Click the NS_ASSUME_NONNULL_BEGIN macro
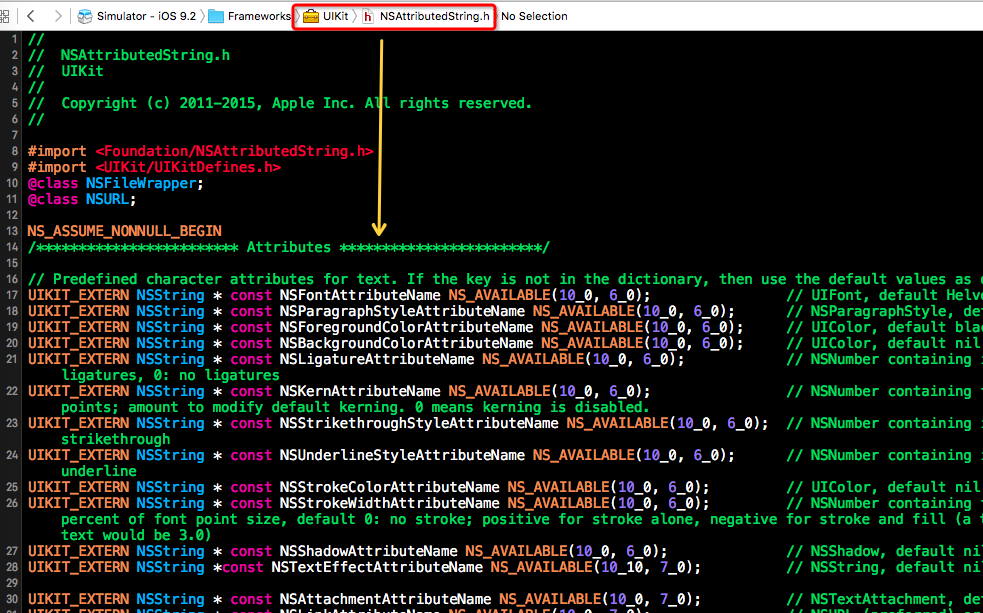 click(124, 231)
